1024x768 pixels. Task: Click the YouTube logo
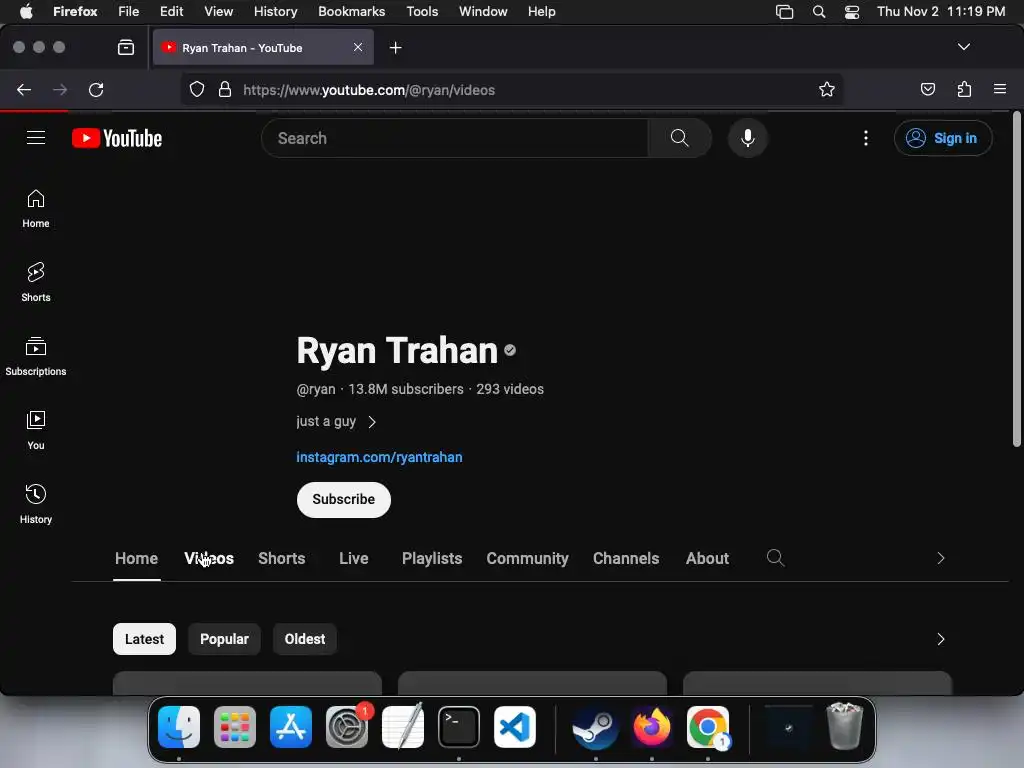[117, 138]
